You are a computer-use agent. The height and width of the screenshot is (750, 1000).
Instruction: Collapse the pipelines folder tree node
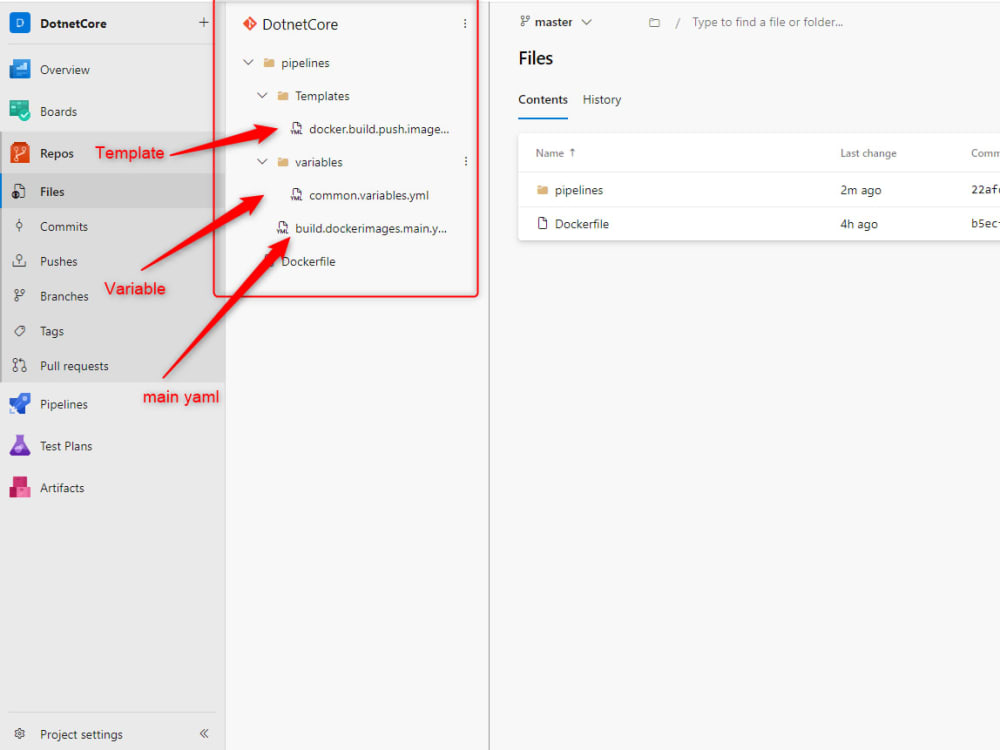click(247, 62)
